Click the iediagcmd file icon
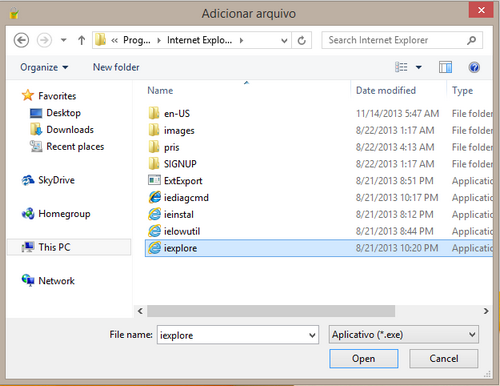Screen dimensions: 500x386 coord(154,197)
